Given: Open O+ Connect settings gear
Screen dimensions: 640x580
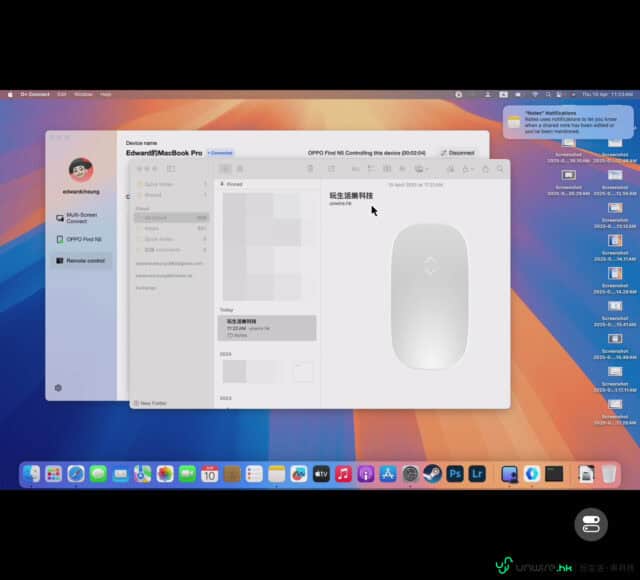Looking at the screenshot, I should (x=58, y=388).
